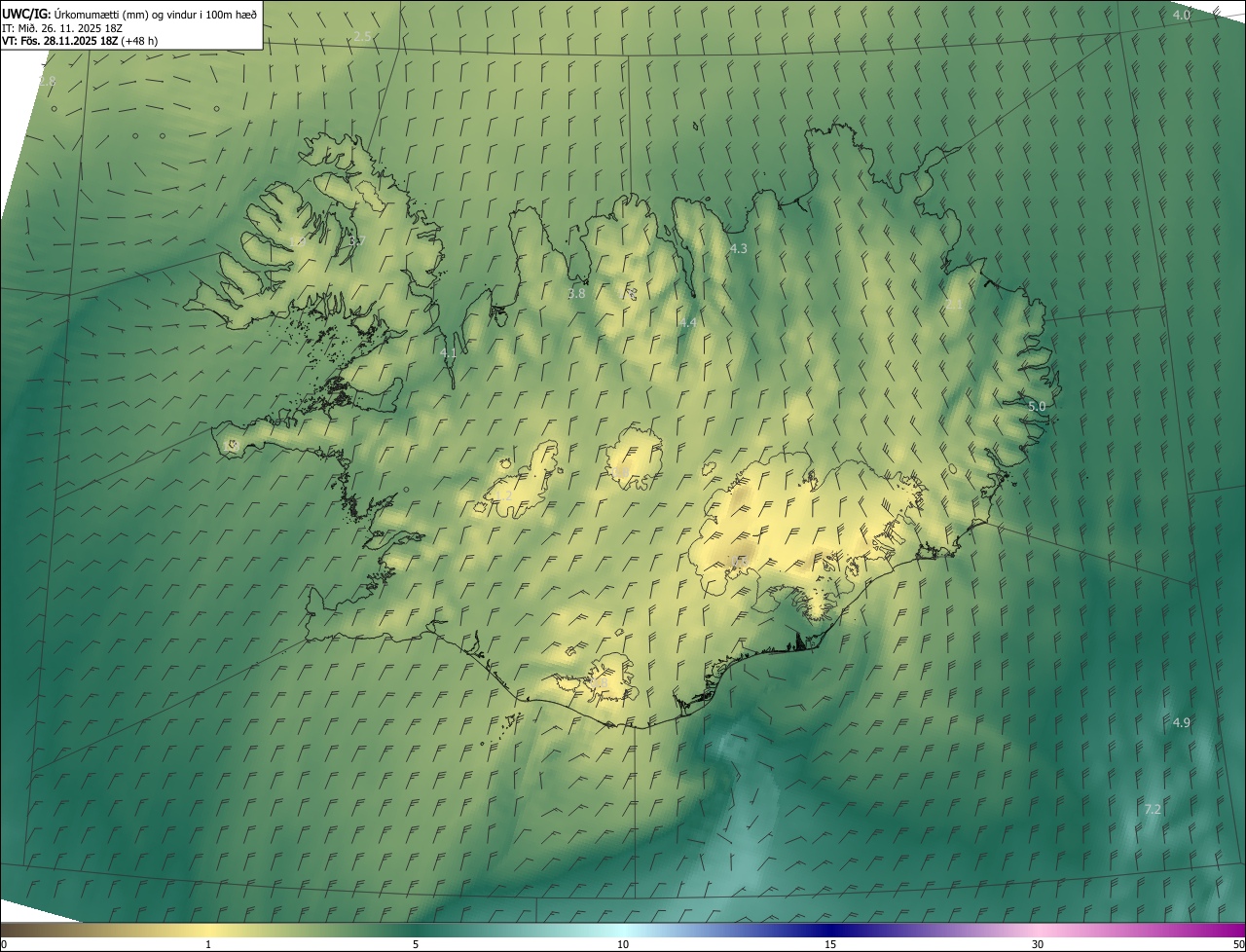Image resolution: width=1246 pixels, height=952 pixels.
Task: Click the valid time 'VT: Fös. 28.11.2025 18Z (+48 h)'
Action: [80, 41]
